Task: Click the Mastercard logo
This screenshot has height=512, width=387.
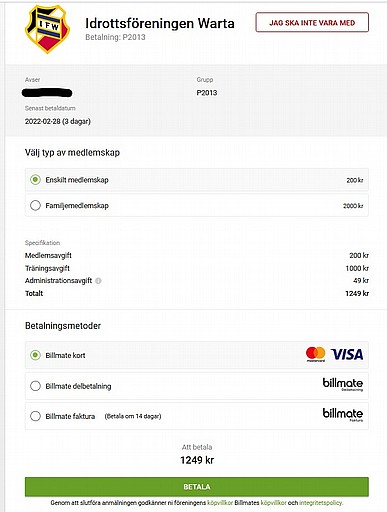Action: (x=315, y=354)
